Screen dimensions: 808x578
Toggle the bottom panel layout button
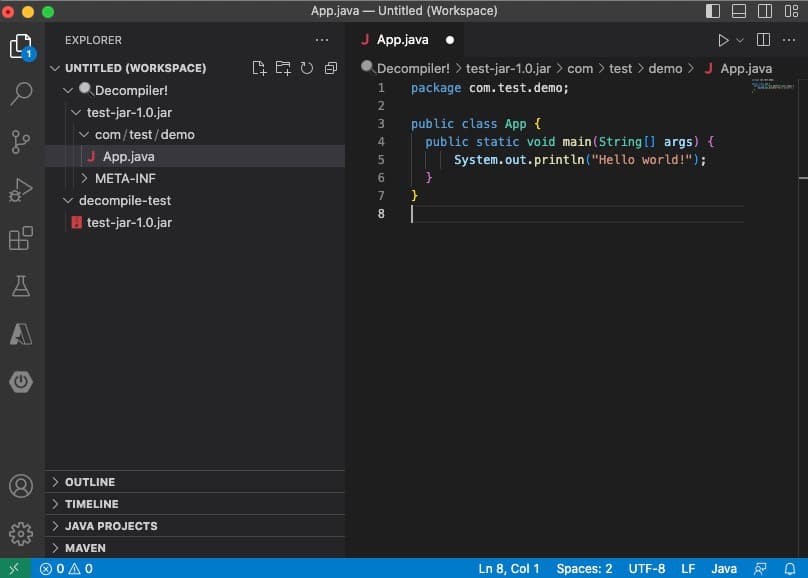[739, 11]
